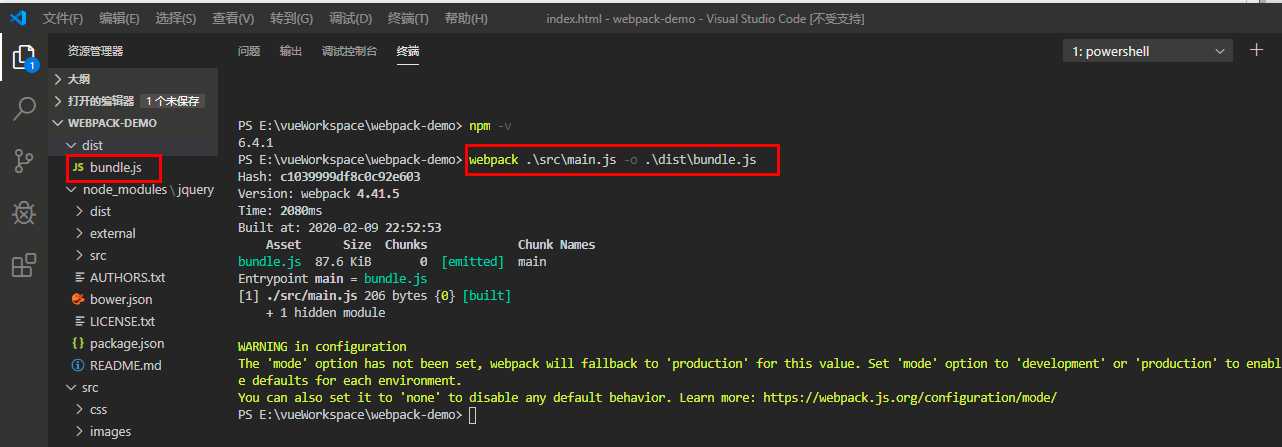Open the Search view icon
This screenshot has width=1282, height=447.
pyautogui.click(x=23, y=108)
